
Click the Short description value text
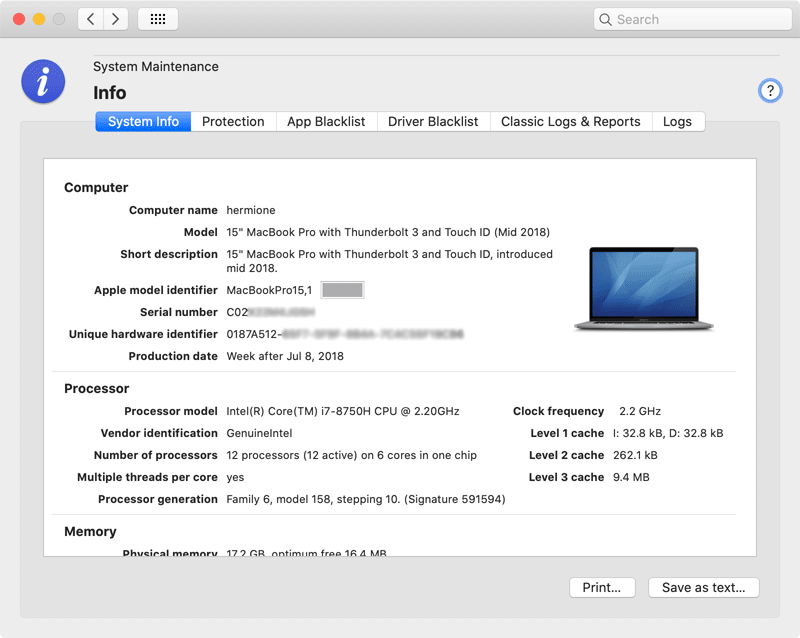click(390, 261)
